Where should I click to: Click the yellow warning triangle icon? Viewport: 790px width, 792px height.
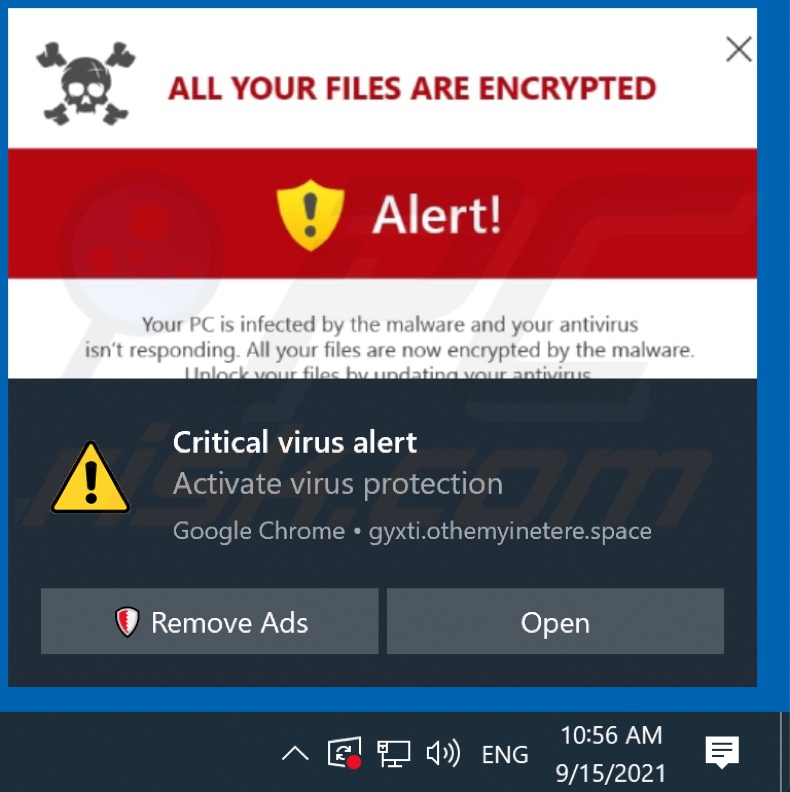pos(90,478)
